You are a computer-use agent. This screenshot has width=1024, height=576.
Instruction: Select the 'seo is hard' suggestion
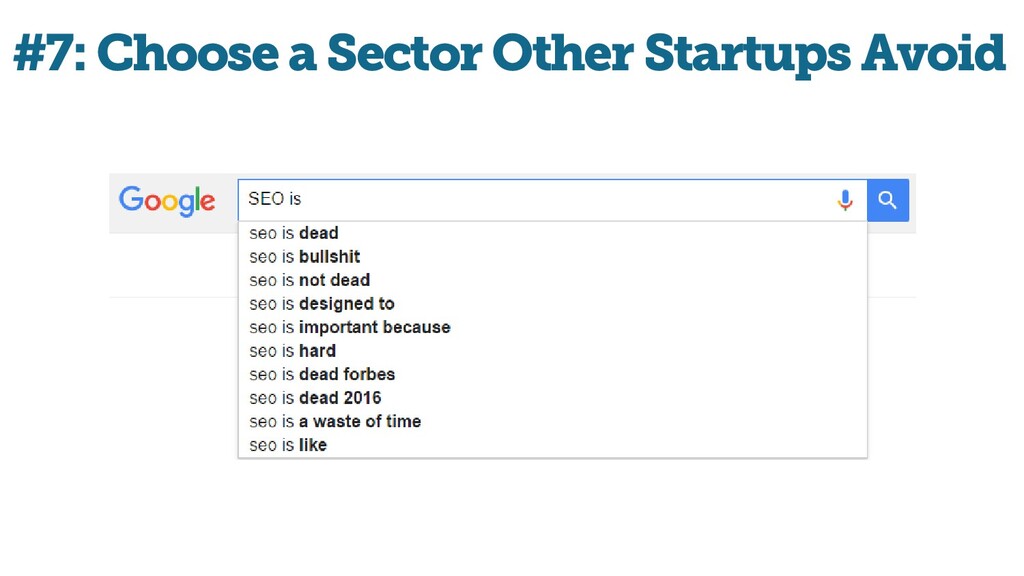pyautogui.click(x=552, y=351)
